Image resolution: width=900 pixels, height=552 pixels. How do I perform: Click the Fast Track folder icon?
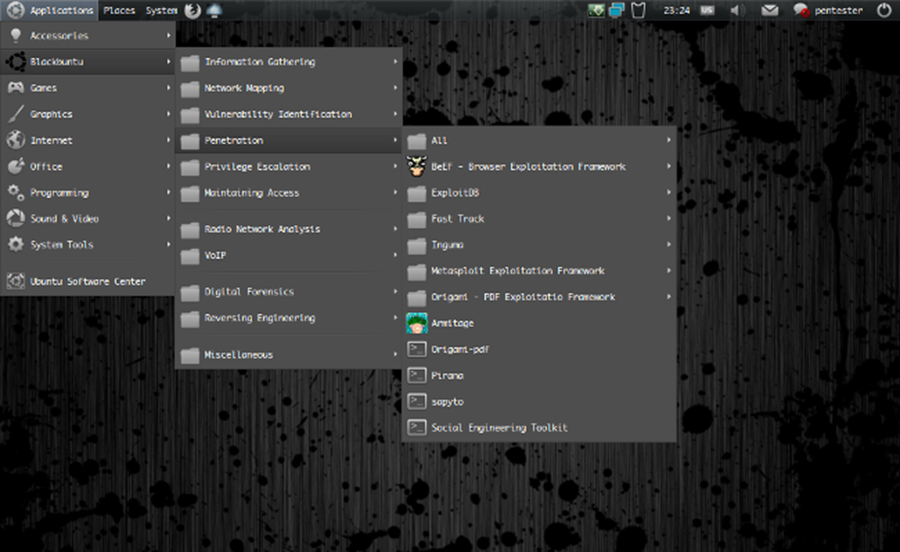(417, 219)
